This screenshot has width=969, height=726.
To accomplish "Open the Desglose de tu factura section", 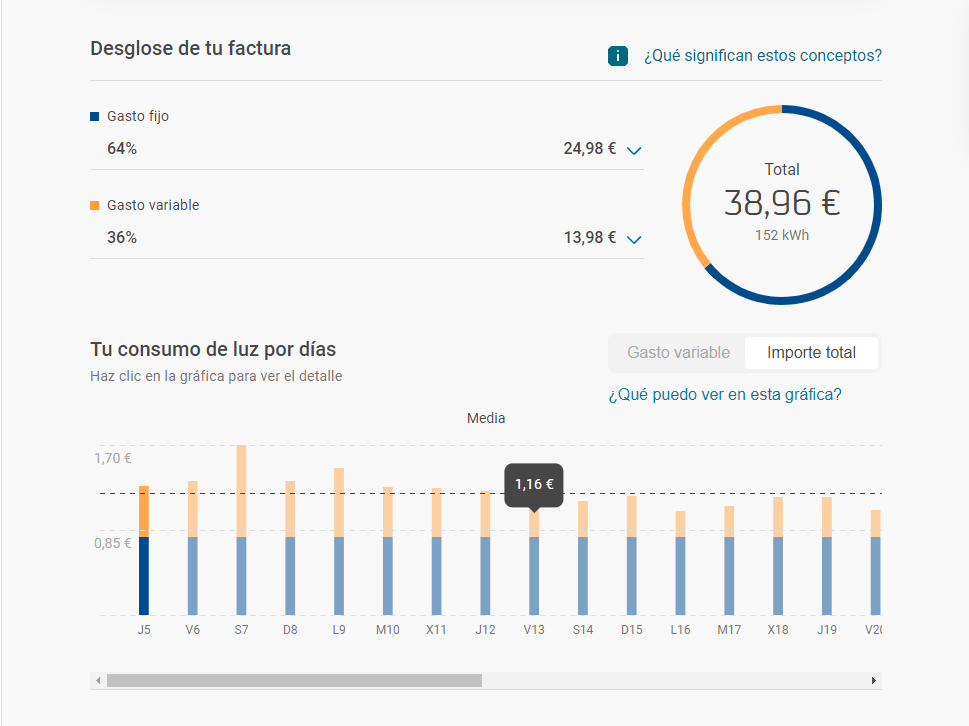I will [x=190, y=48].
